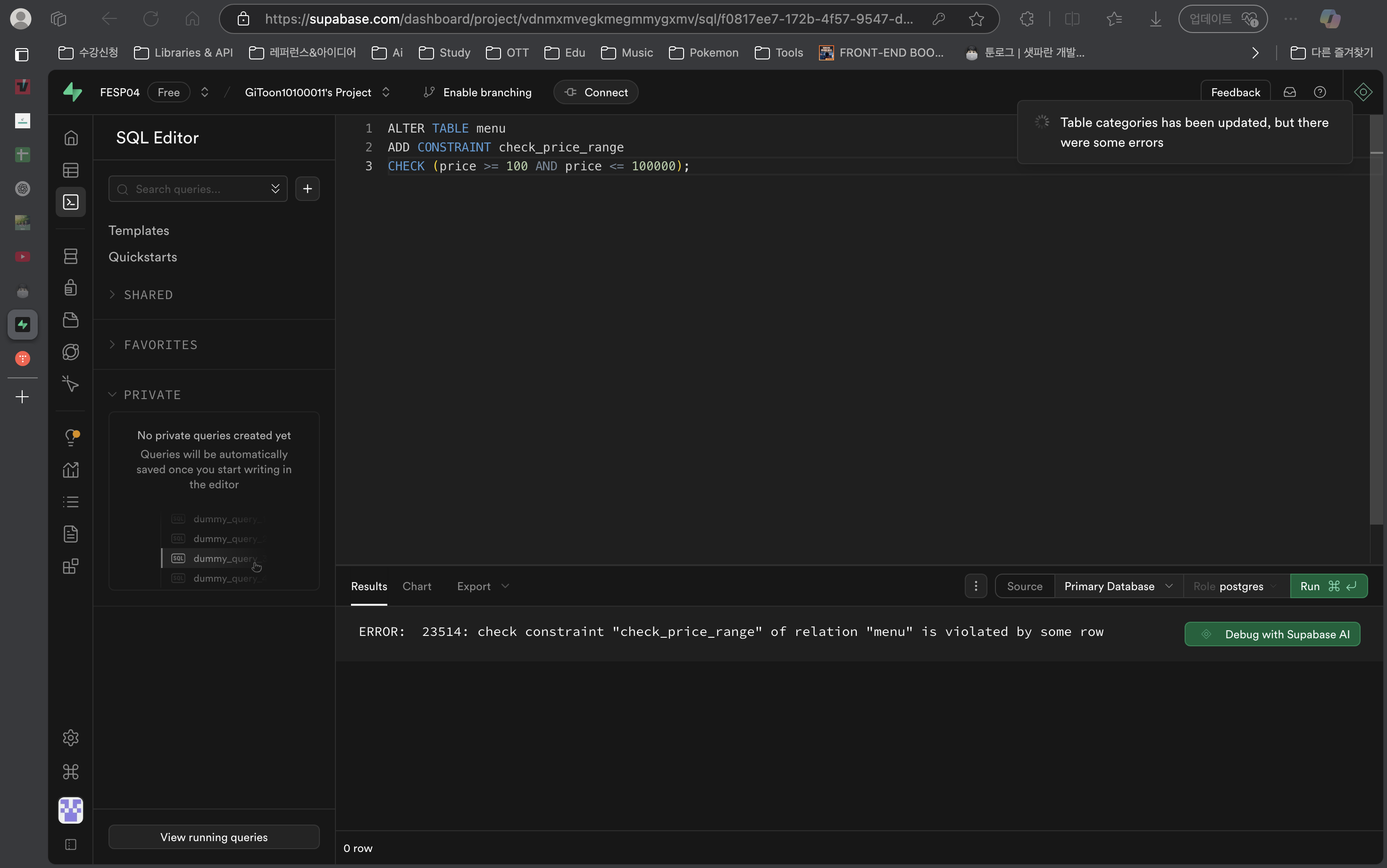
Task: Open the Realtime cursor icon
Action: (71, 384)
